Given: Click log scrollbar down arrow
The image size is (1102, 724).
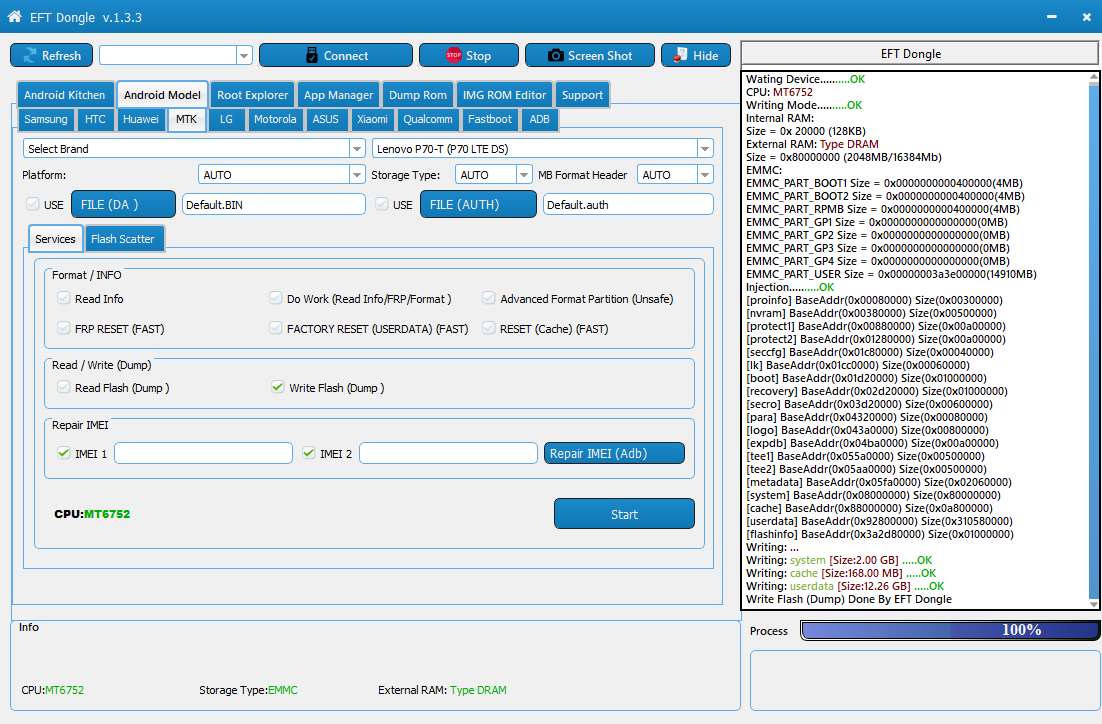Looking at the screenshot, I should click(1094, 604).
